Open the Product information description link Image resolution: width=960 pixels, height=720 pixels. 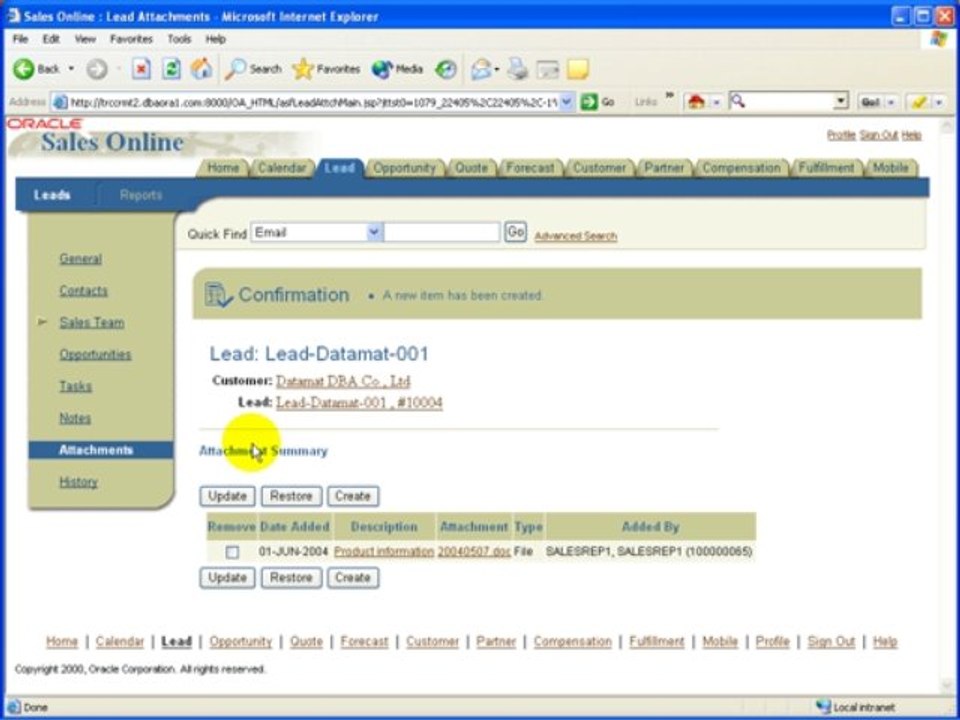click(x=384, y=552)
